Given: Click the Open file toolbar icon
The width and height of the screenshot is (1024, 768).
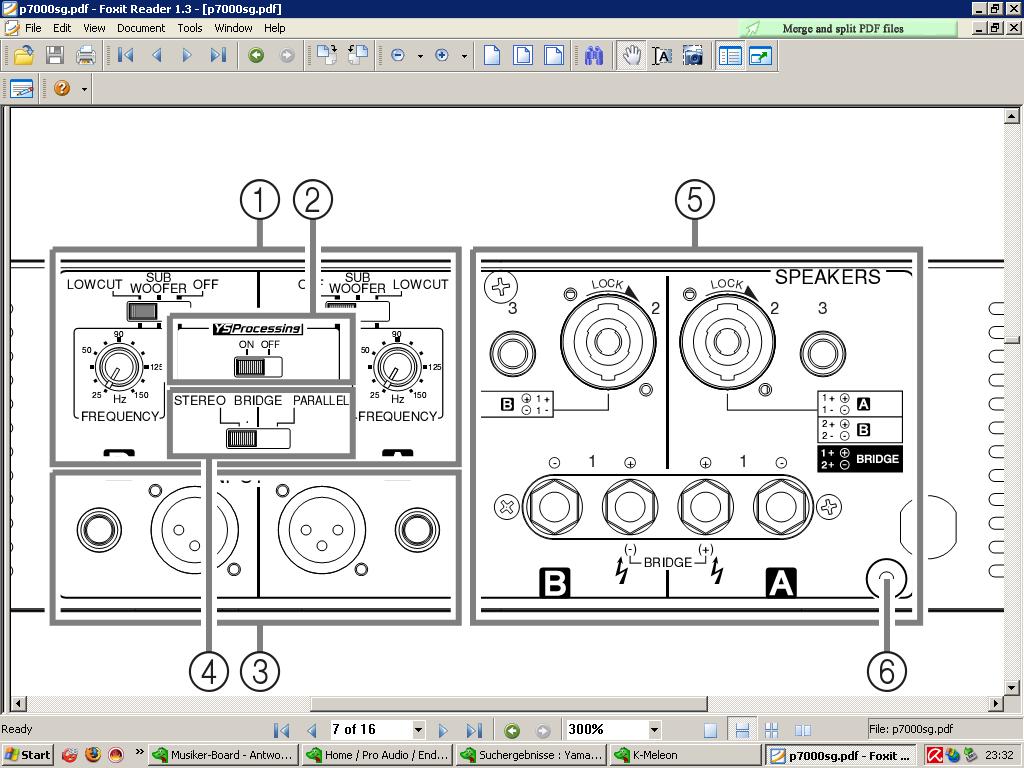Looking at the screenshot, I should pos(24,56).
